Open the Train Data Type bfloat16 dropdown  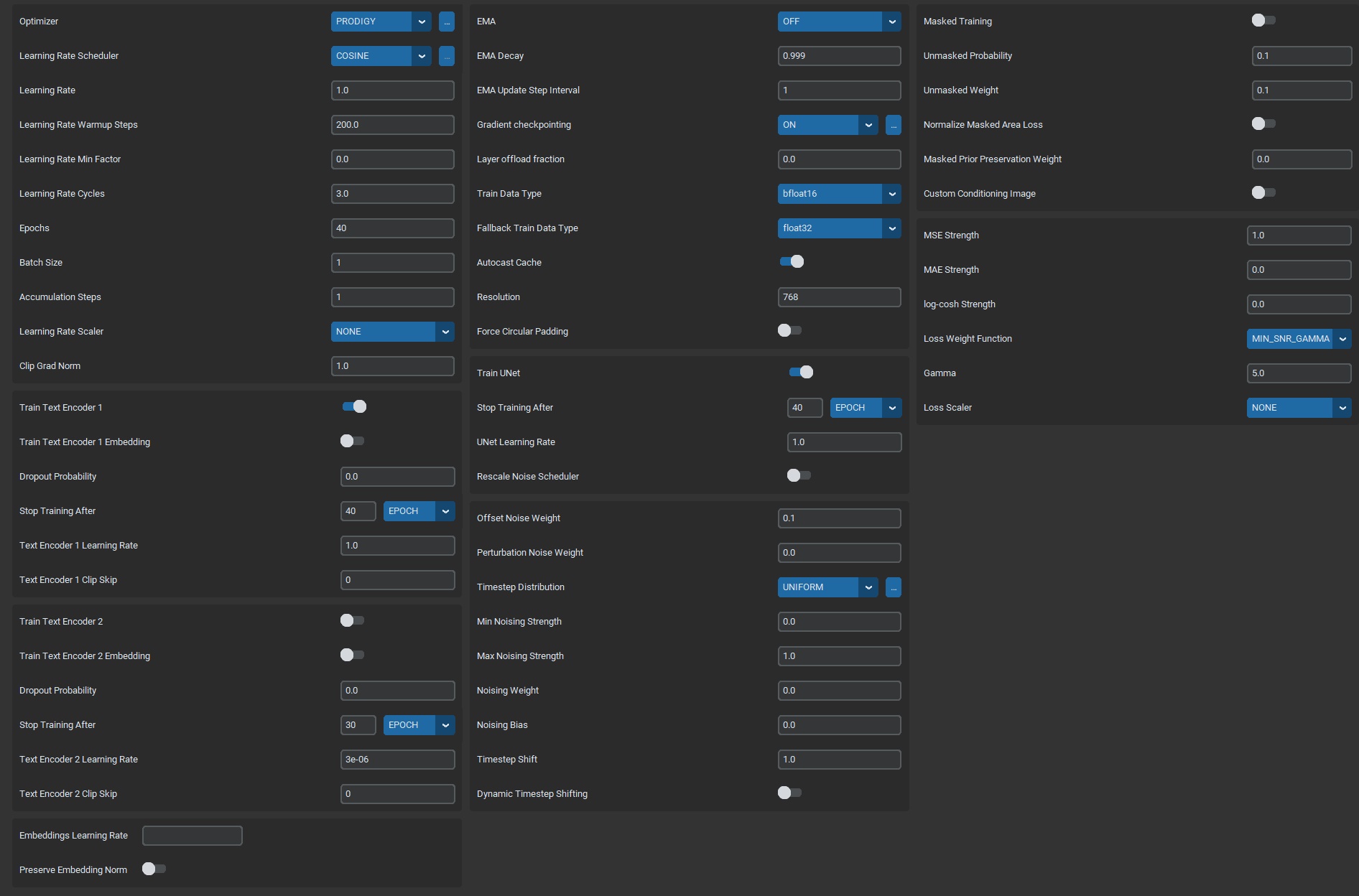[x=840, y=194]
